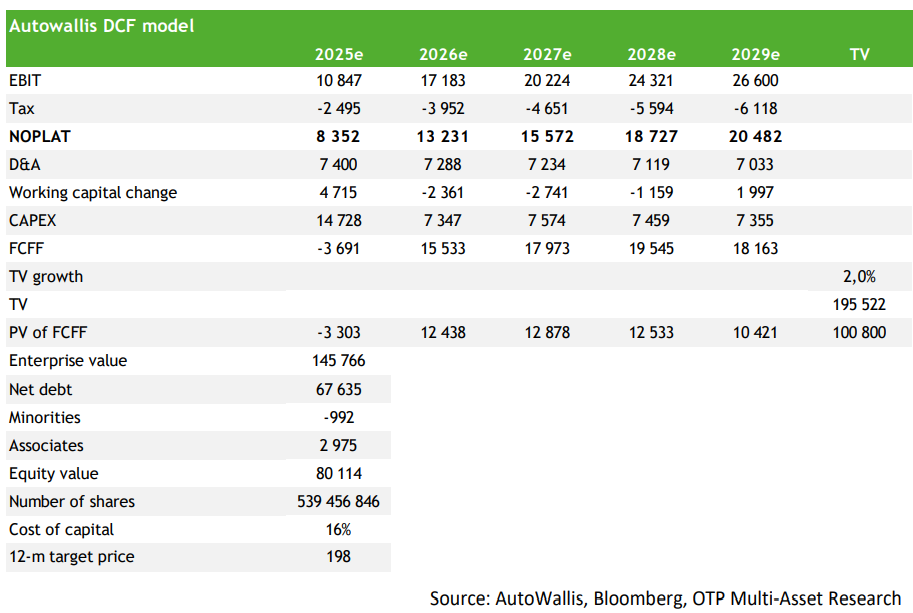Select the 2029e column header
This screenshot has height=613, width=913.
click(x=755, y=54)
